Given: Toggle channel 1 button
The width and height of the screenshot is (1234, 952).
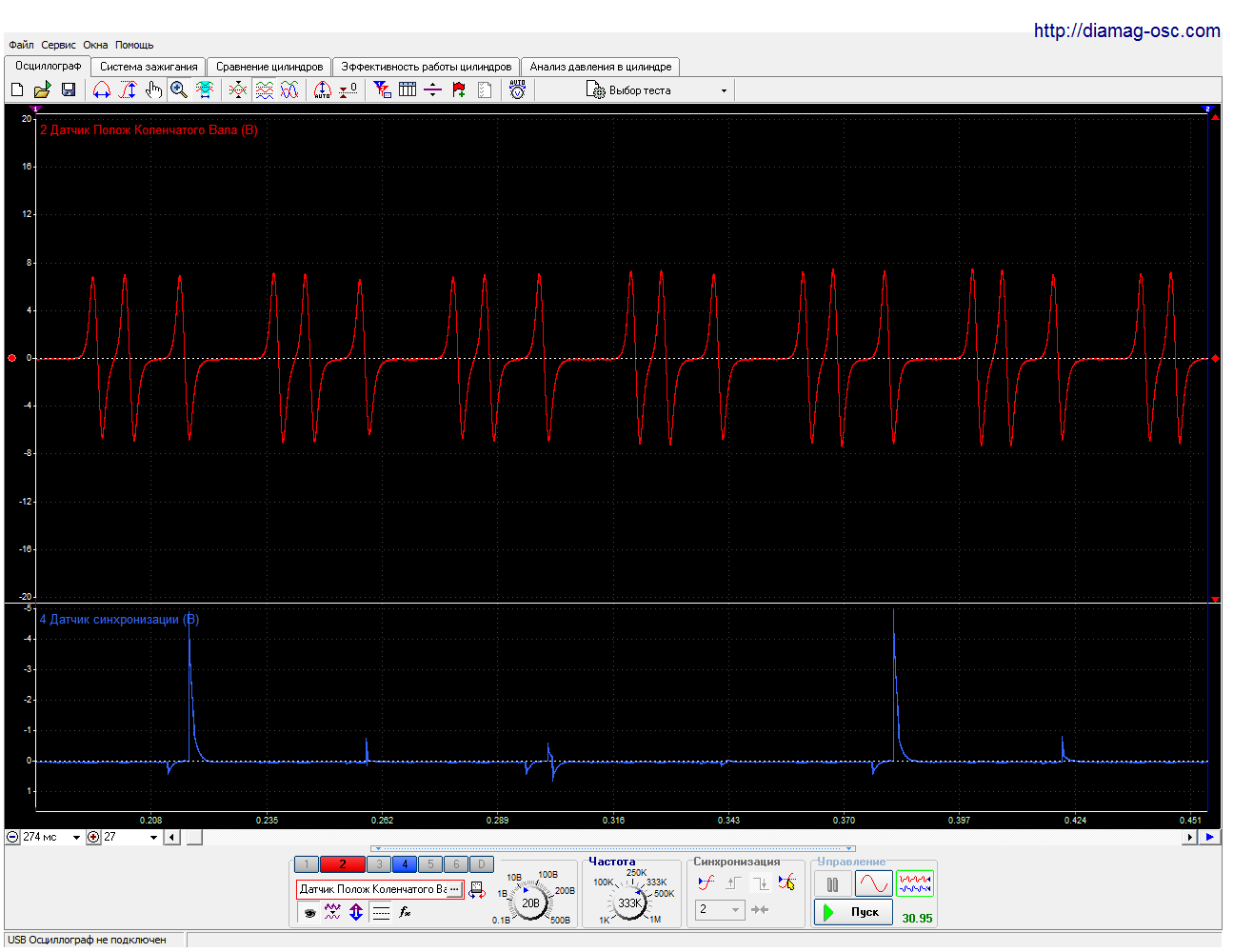Looking at the screenshot, I should point(307,864).
